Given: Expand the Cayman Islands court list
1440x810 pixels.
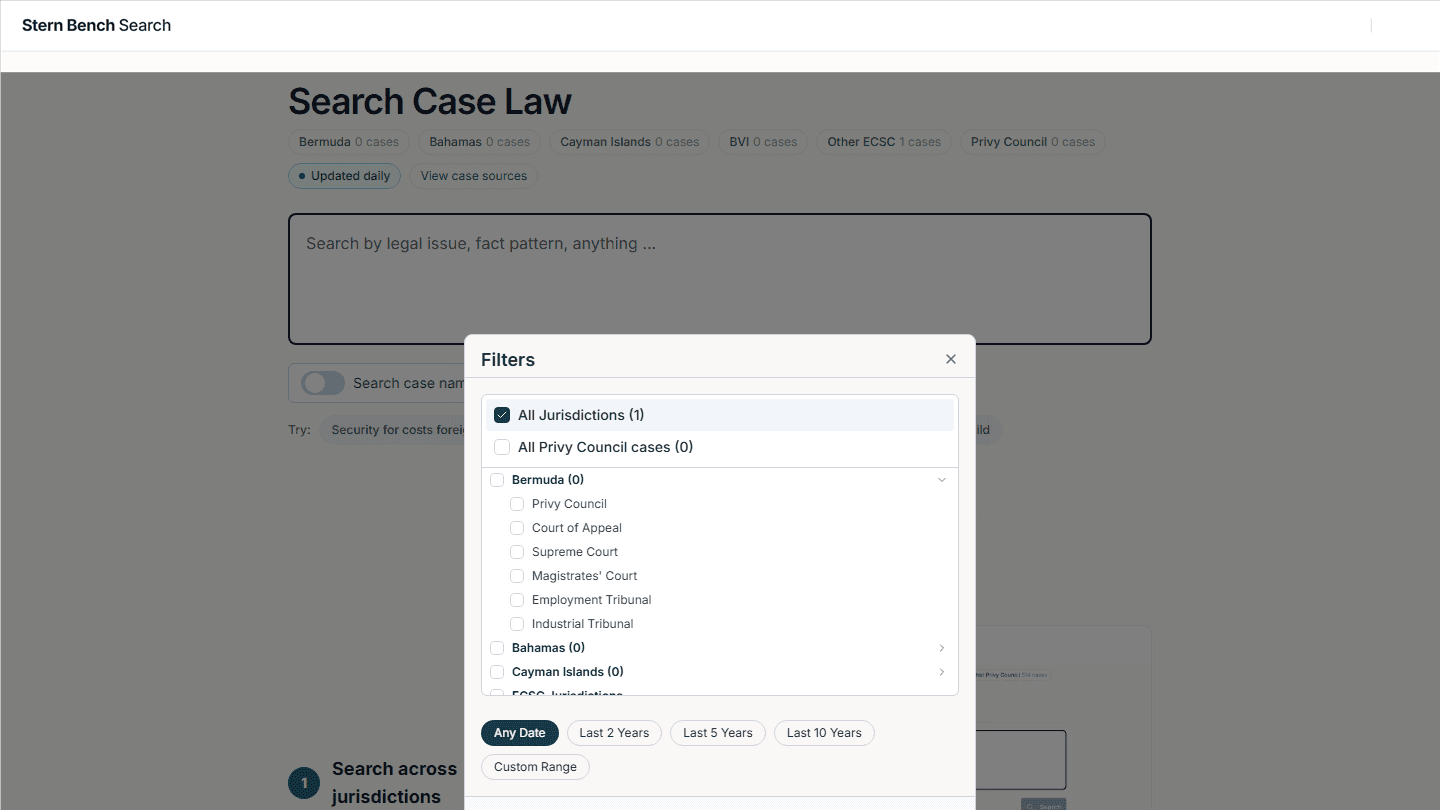Looking at the screenshot, I should click(x=940, y=672).
